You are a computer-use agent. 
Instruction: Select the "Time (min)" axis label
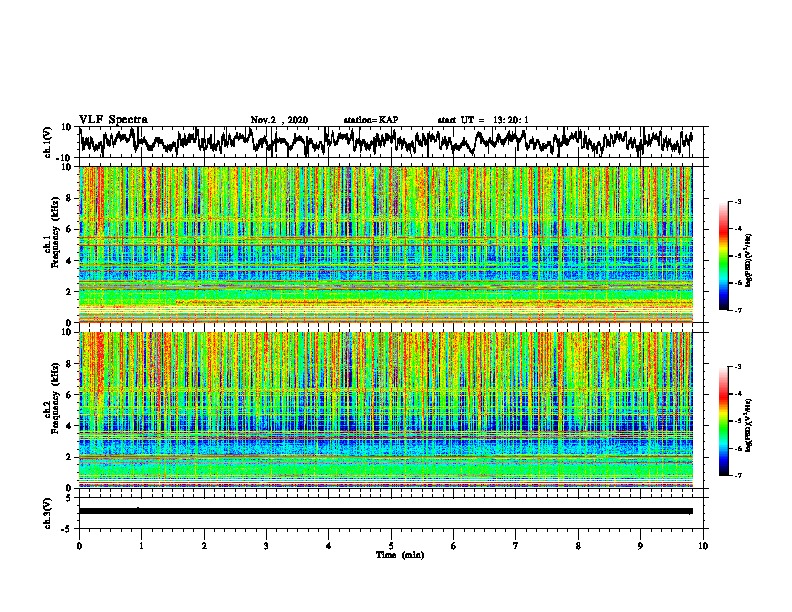coord(400,555)
